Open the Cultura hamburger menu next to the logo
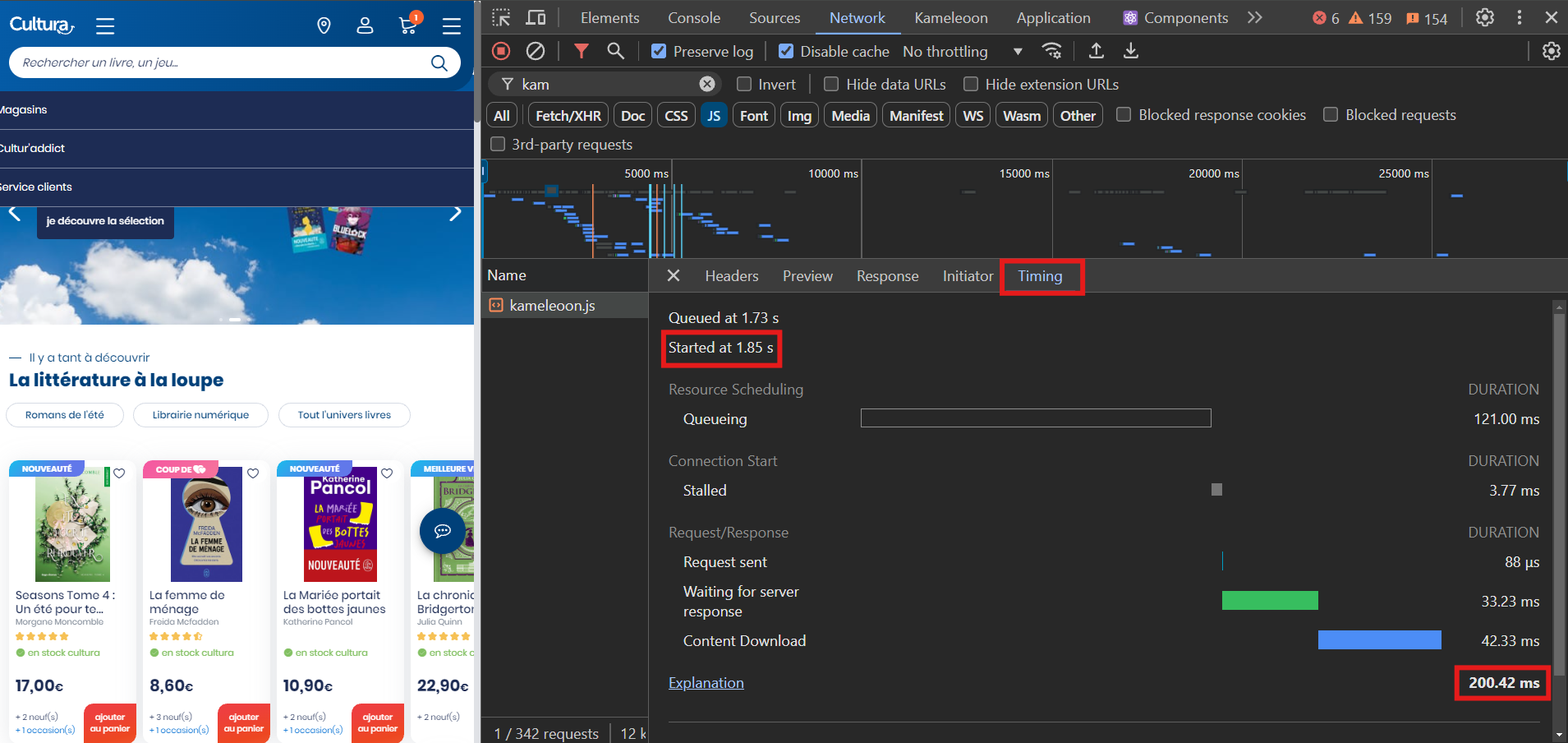 [105, 25]
